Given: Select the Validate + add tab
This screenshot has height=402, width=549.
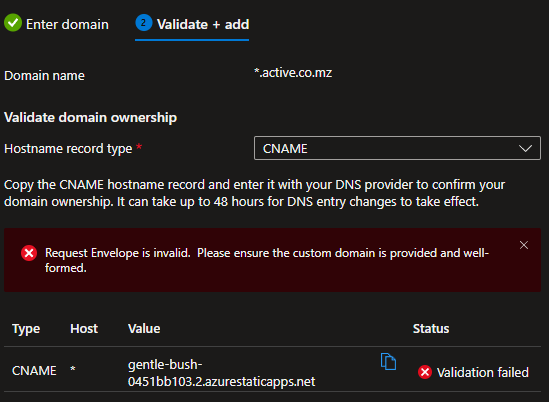Looking at the screenshot, I should [x=192, y=25].
